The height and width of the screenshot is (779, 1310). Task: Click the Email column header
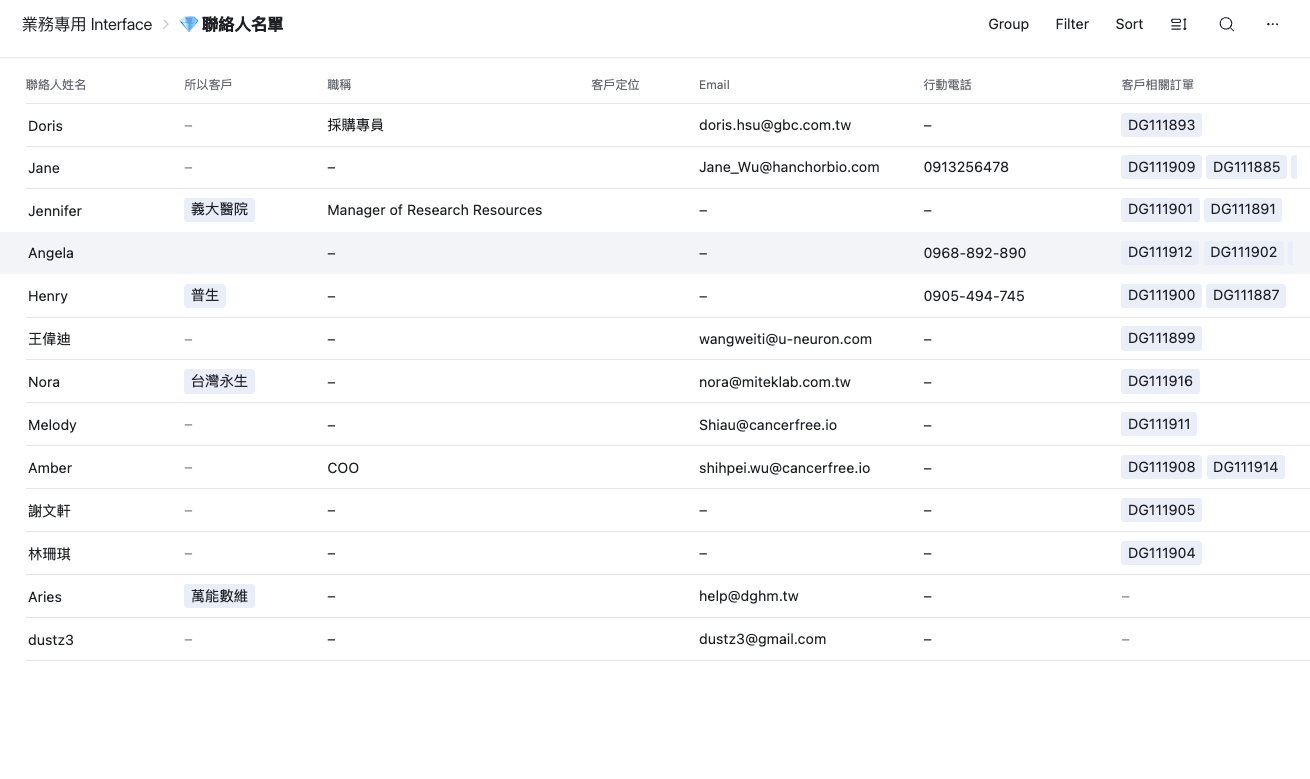coord(714,85)
